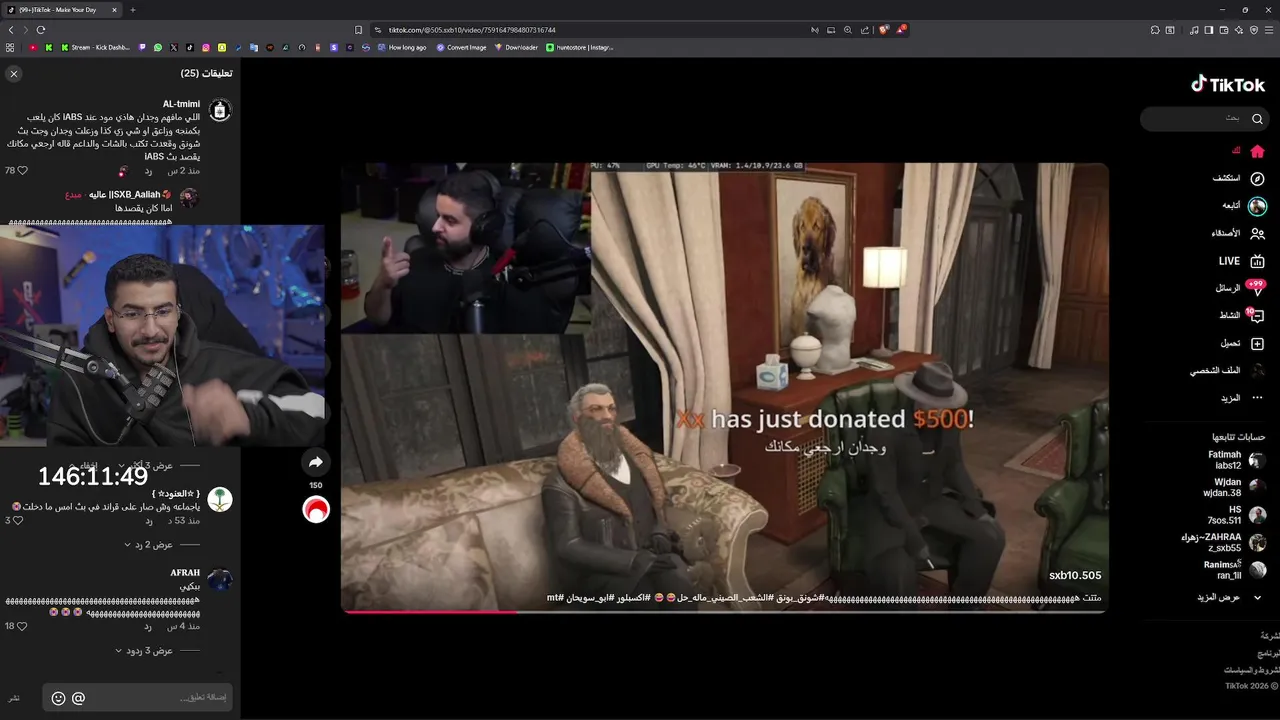Share the video using the arrow icon
Viewport: 1280px width, 720px height.
coord(316,462)
